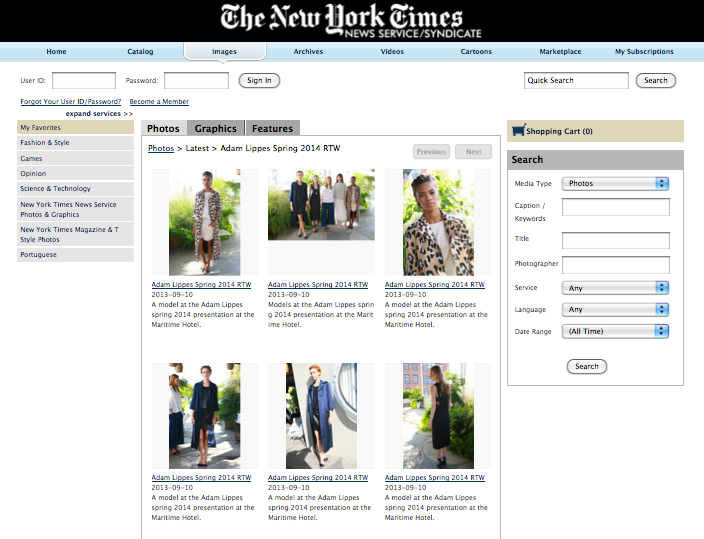Open thumbnail of model with glasses in navy coat
The height and width of the screenshot is (539, 704).
pyautogui.click(x=205, y=416)
